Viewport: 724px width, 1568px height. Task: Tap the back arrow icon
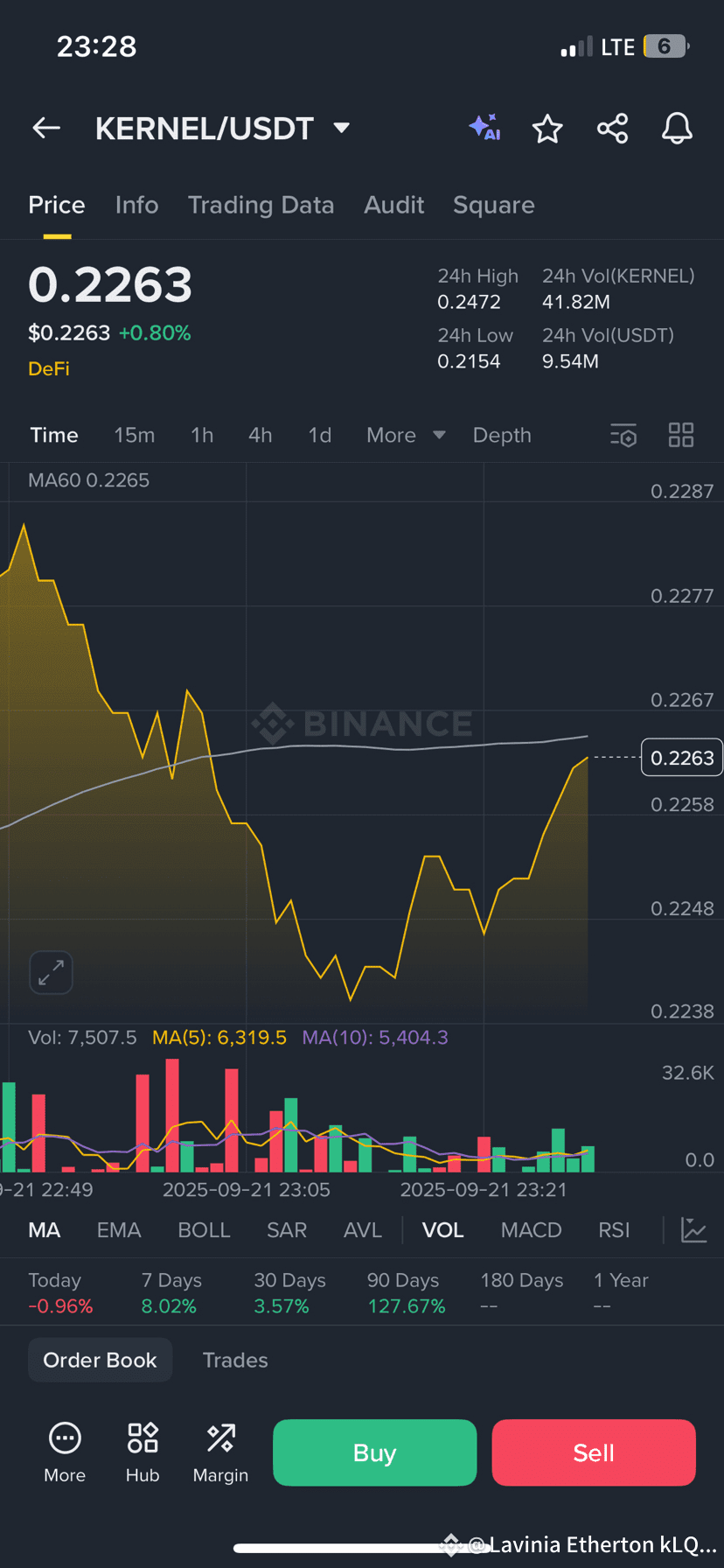(46, 129)
